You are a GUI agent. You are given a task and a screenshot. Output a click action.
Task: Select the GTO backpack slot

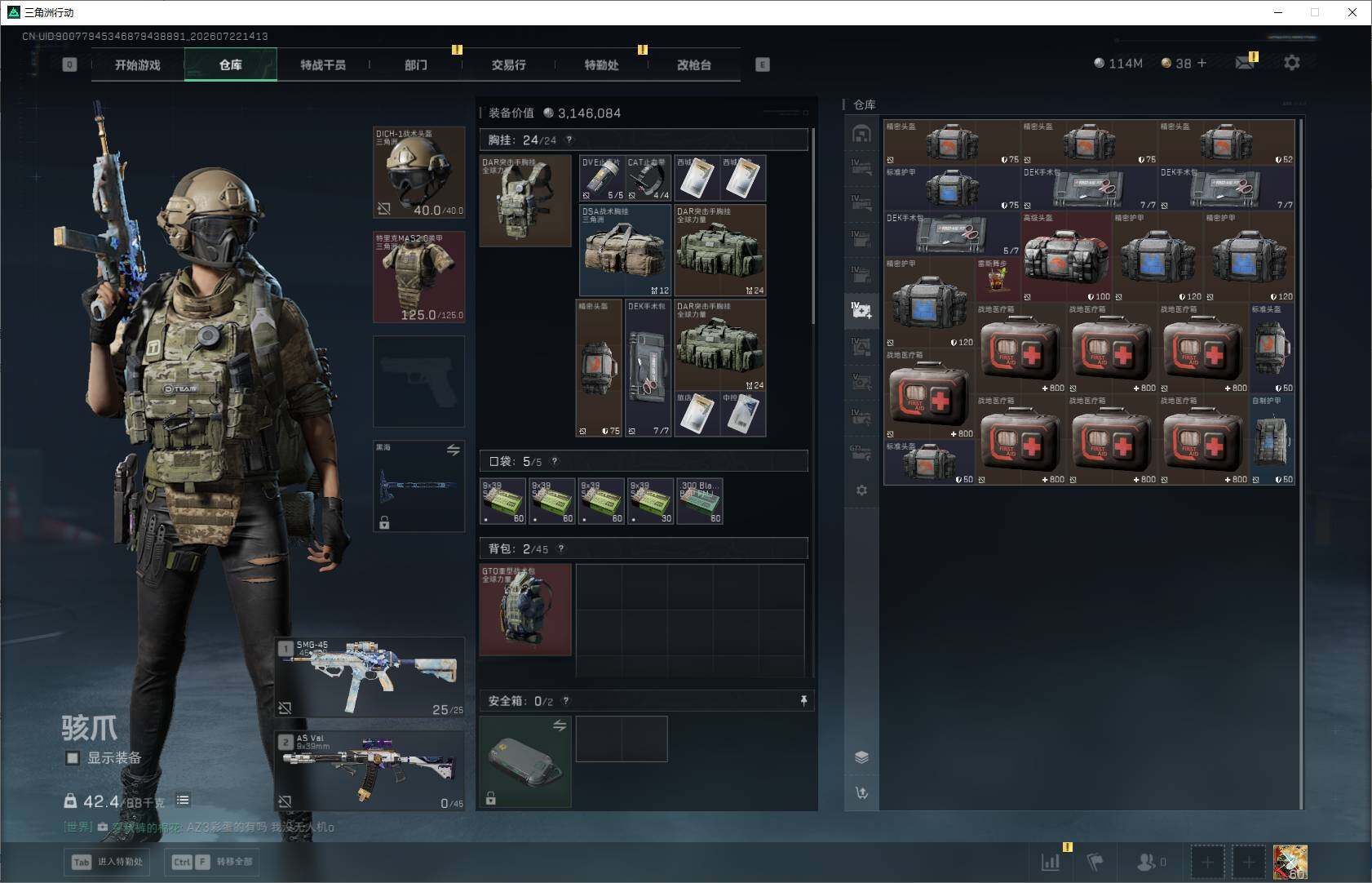point(525,610)
